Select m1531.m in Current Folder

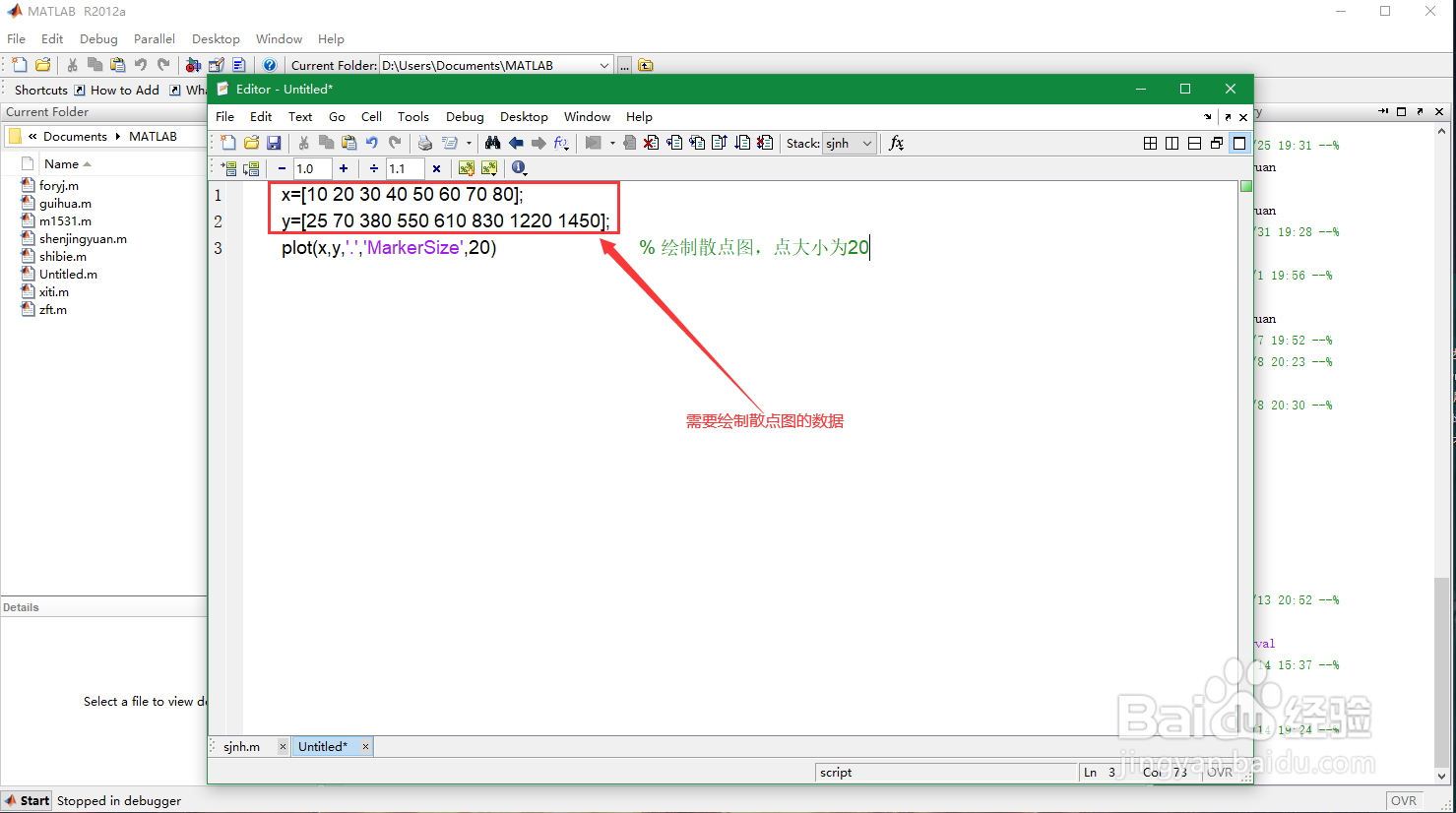[65, 220]
